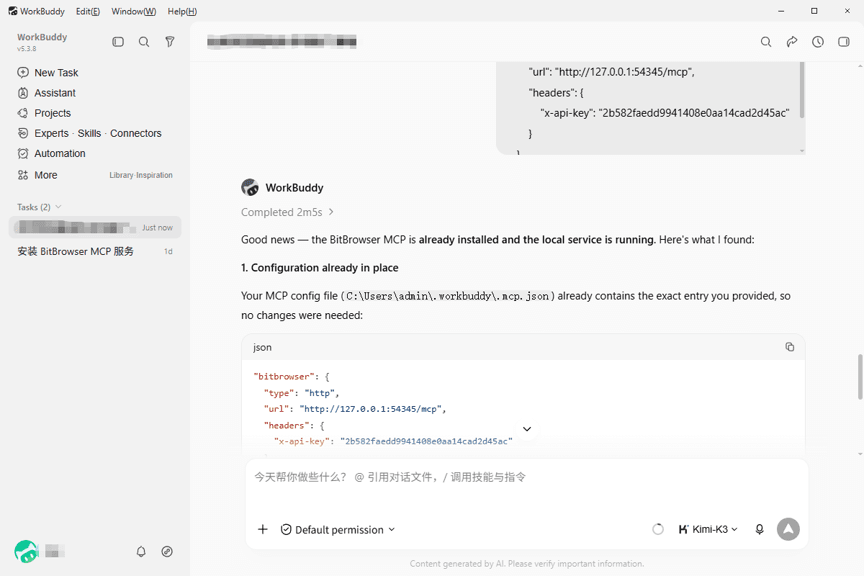Open task 安装 BitBrowser MCP 服务

pyautogui.click(x=95, y=251)
